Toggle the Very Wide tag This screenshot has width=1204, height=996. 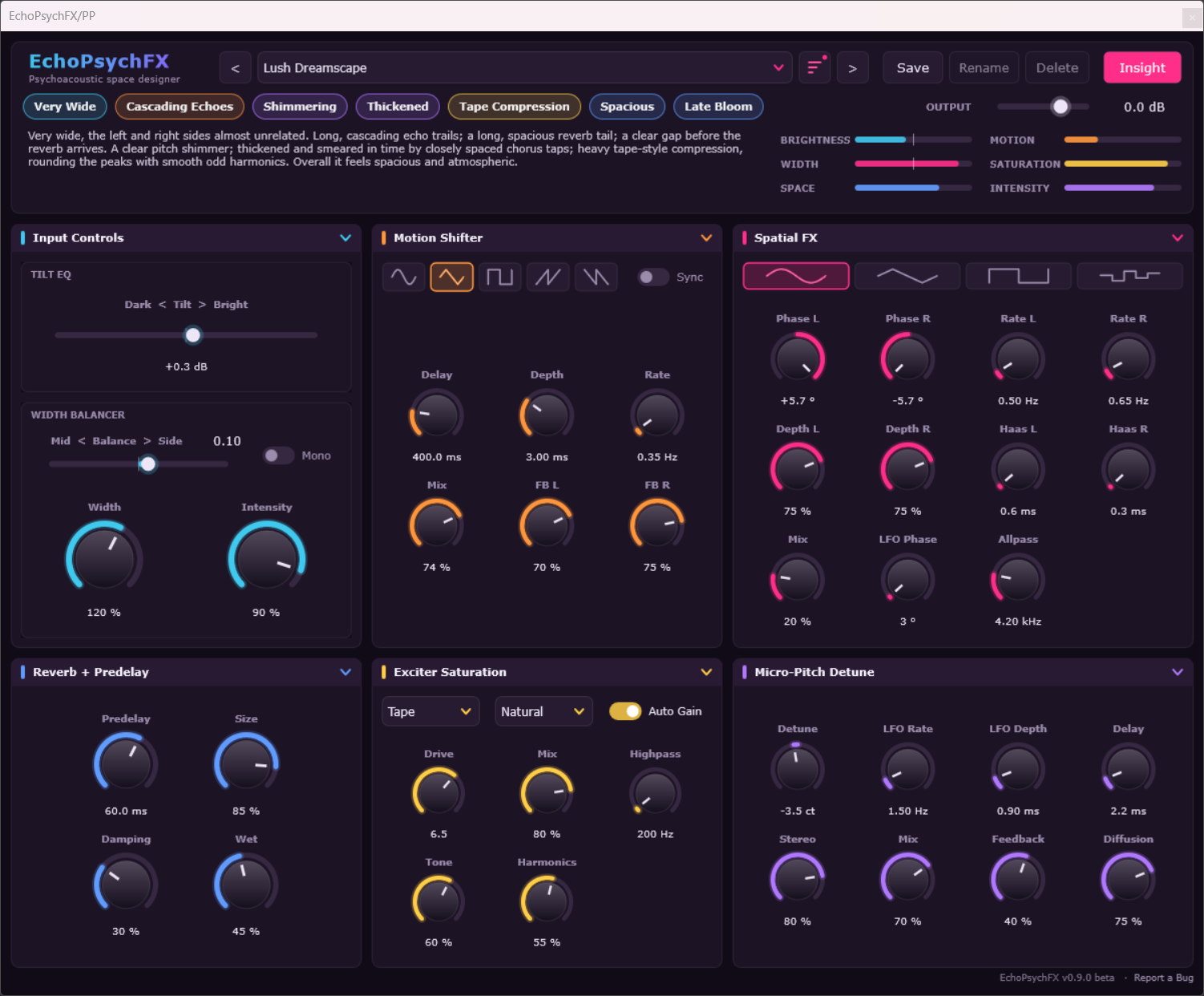pyautogui.click(x=65, y=107)
